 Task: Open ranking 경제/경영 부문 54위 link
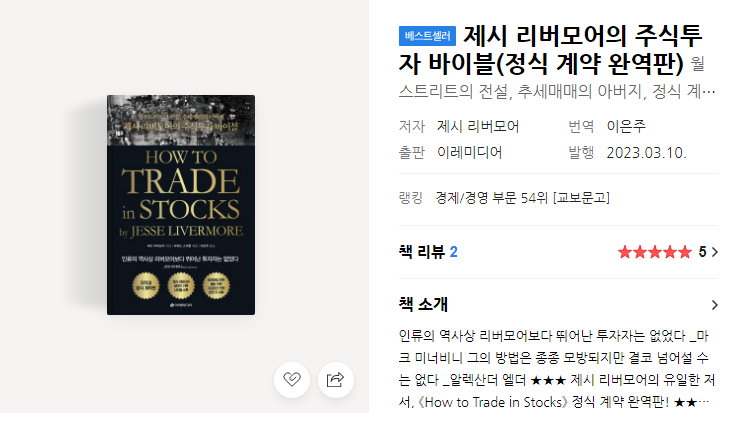click(x=522, y=198)
